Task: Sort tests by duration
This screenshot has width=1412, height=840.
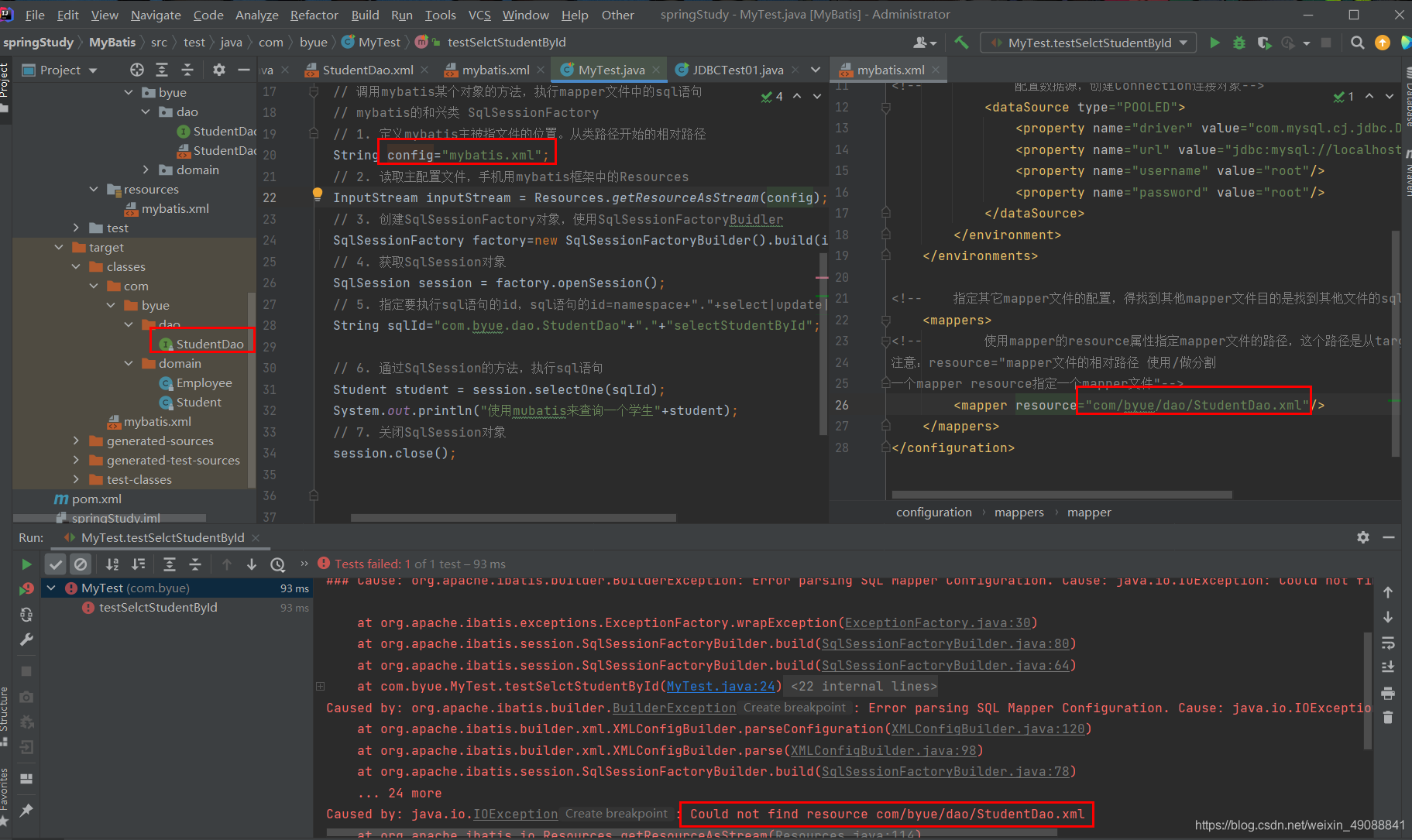Action: 139,564
